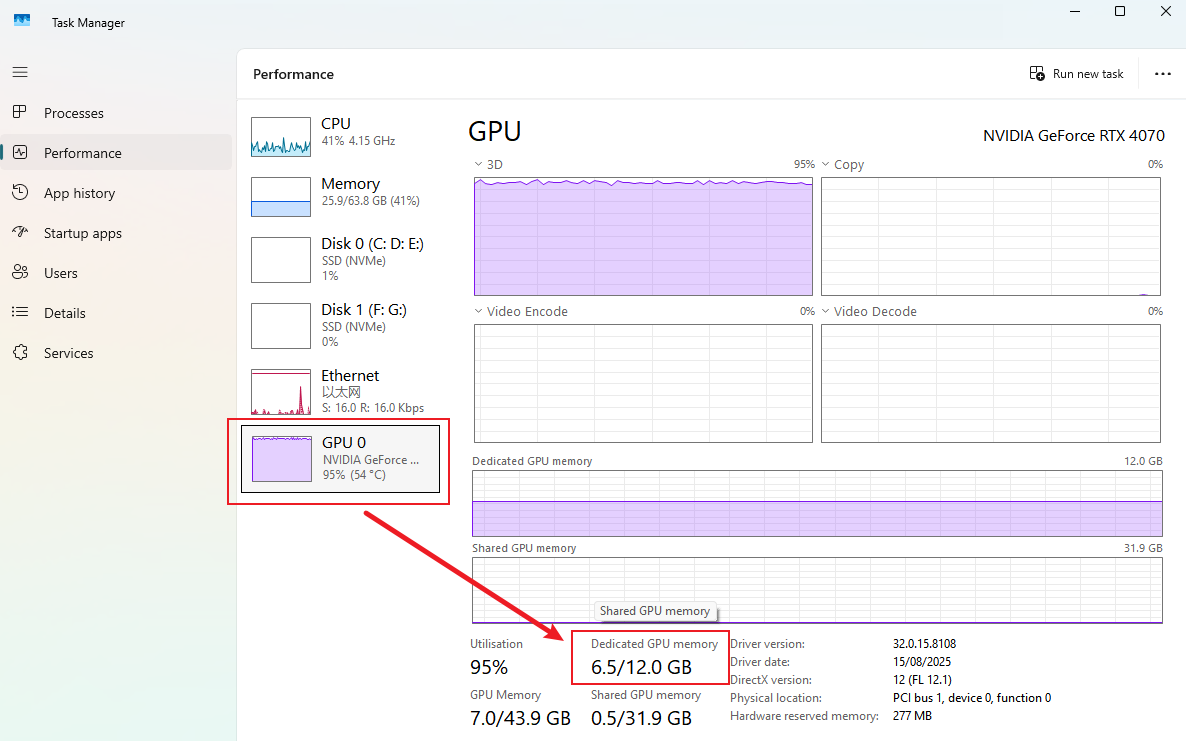Open the Startup apps icon

pyautogui.click(x=20, y=233)
